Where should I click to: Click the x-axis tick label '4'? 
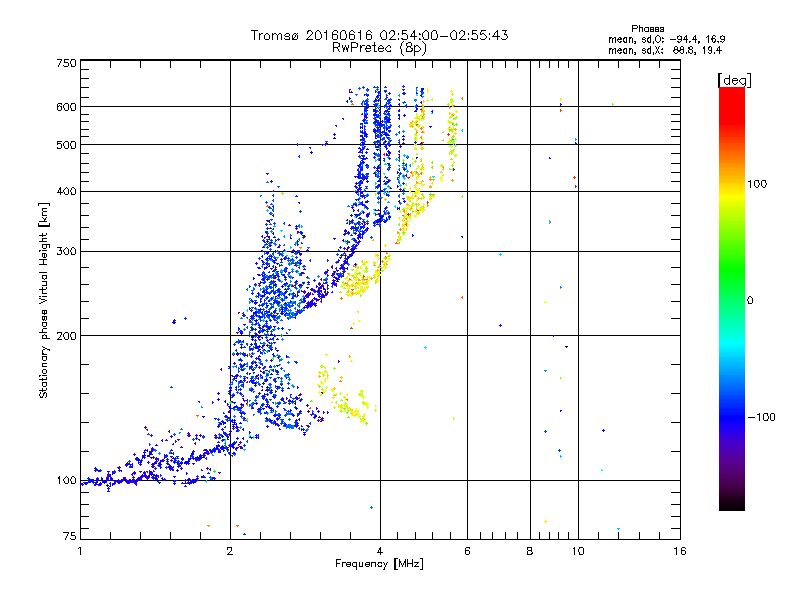pos(380,551)
